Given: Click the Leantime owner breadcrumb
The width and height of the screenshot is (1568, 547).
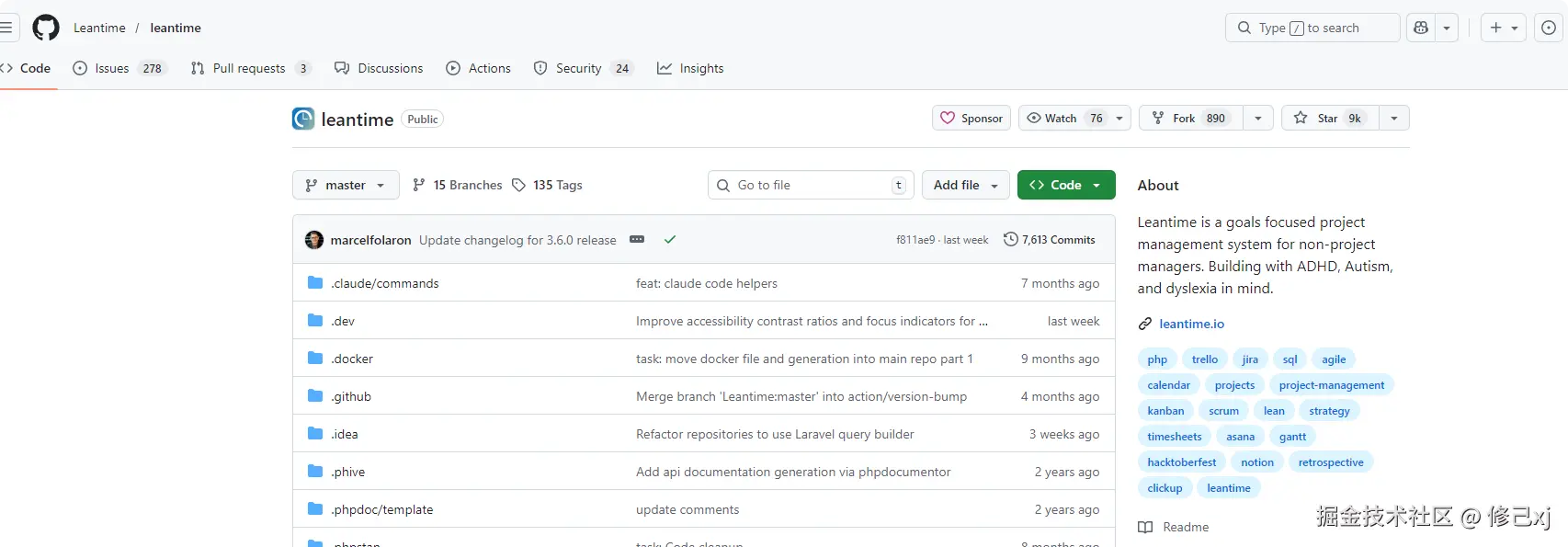Looking at the screenshot, I should pos(99,28).
